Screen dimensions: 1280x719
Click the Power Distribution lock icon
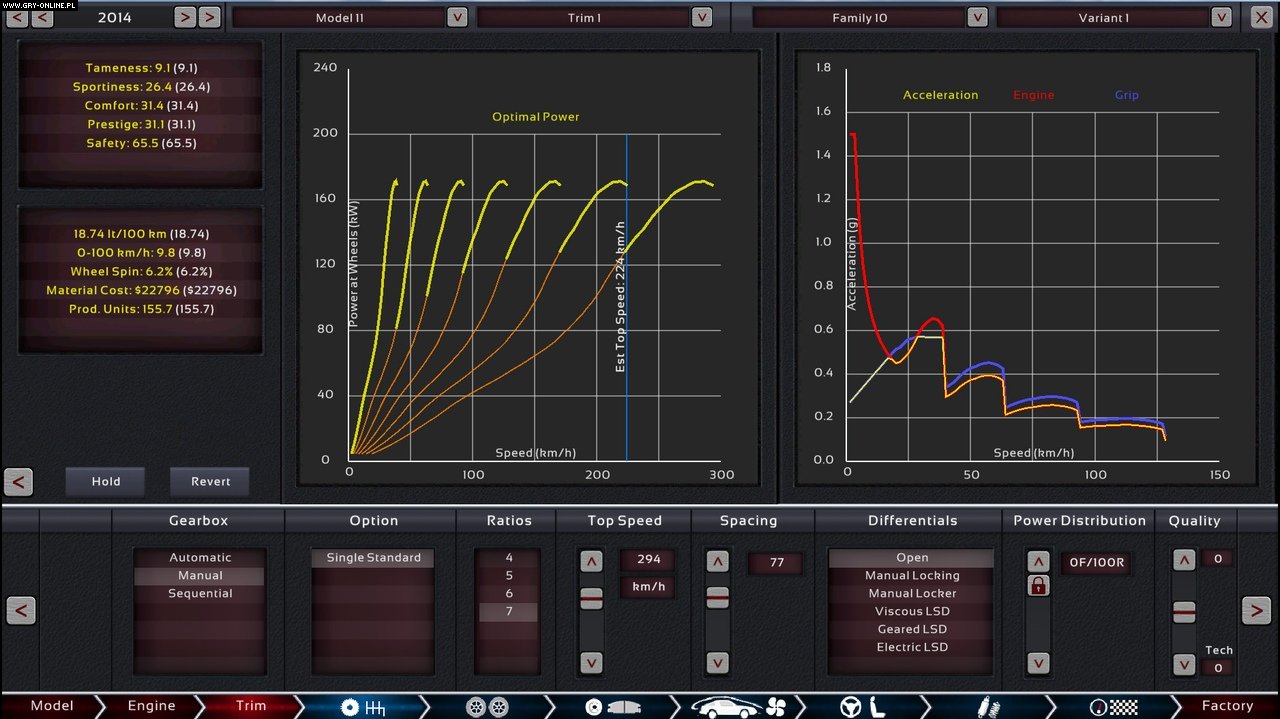[1038, 585]
